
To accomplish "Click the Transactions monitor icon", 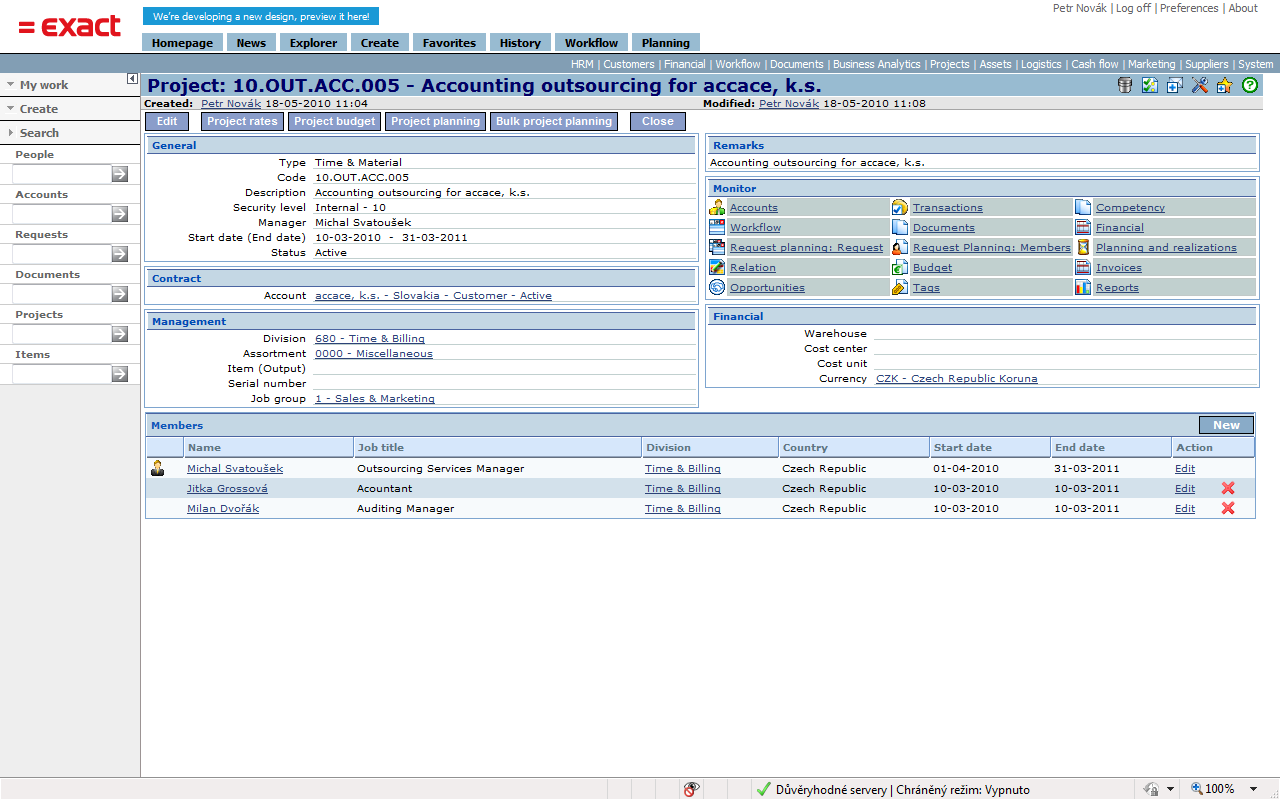I will [900, 207].
